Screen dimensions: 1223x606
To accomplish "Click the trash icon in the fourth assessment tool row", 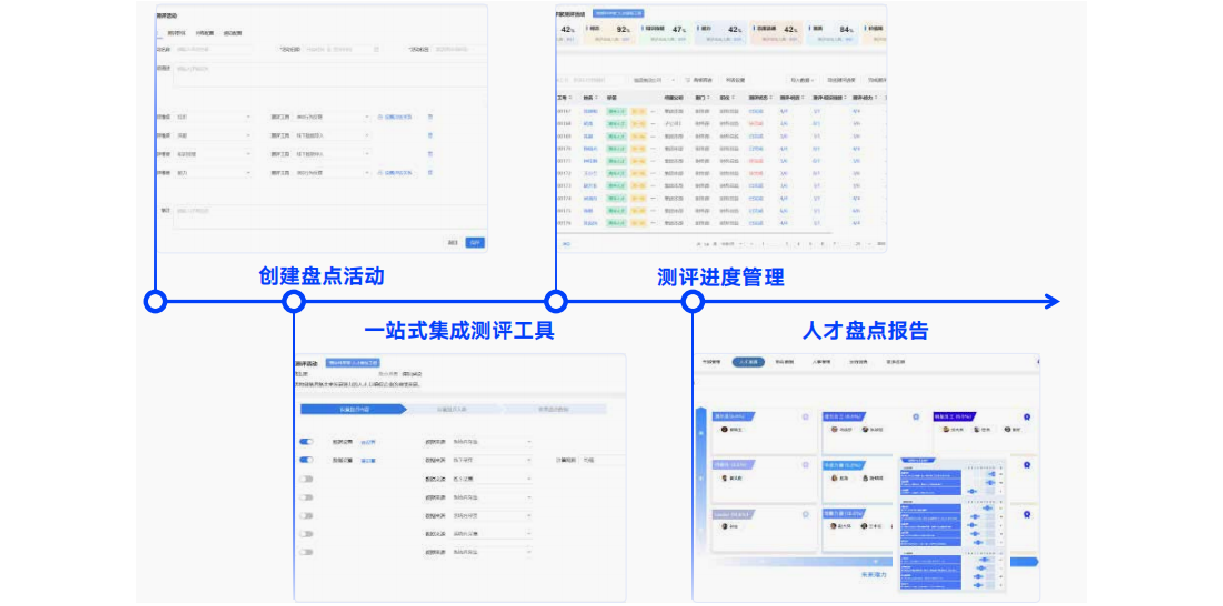I will tap(430, 173).
